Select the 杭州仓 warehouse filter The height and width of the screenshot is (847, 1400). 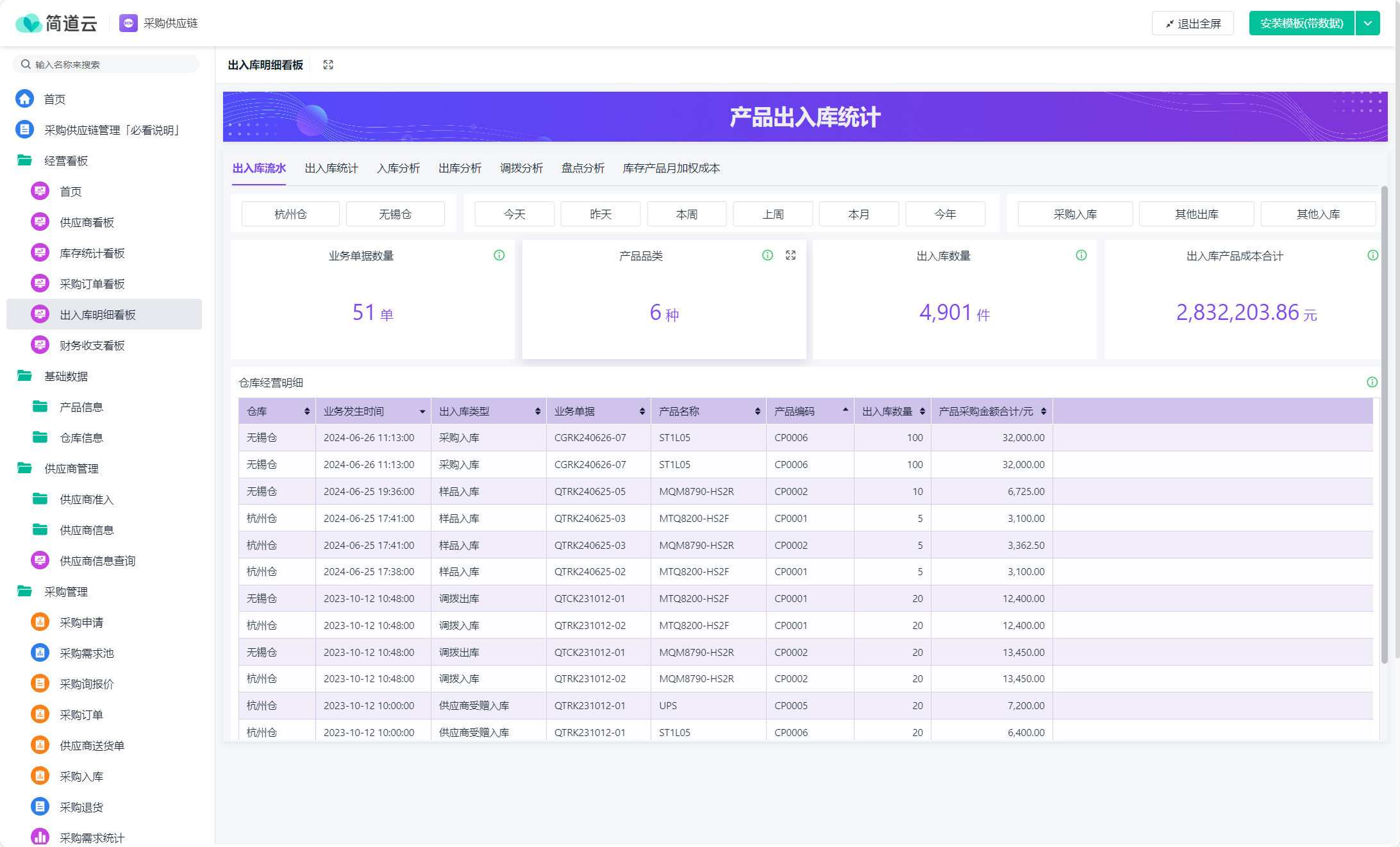(x=290, y=214)
